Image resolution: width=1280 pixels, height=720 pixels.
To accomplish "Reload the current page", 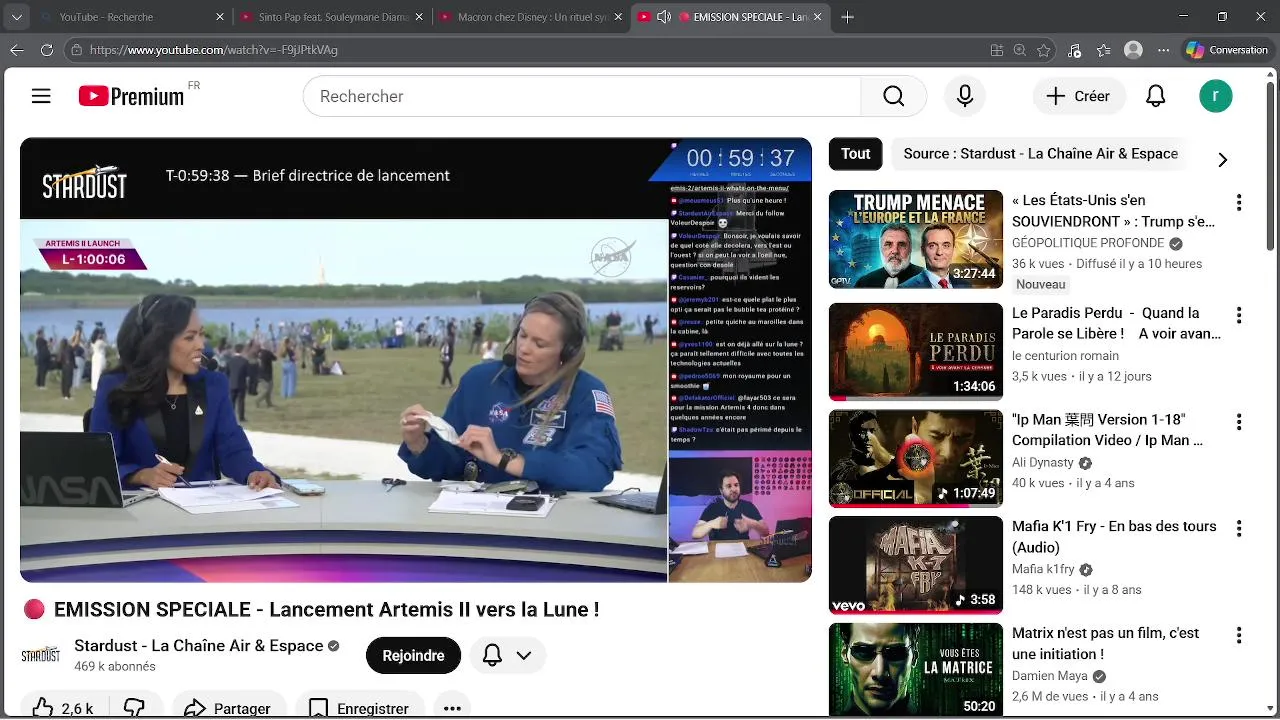I will coord(46,50).
